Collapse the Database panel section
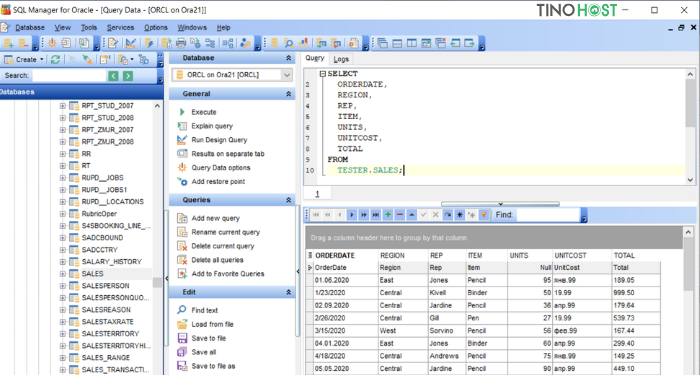Viewport: 700px width, 375px height. (288, 58)
